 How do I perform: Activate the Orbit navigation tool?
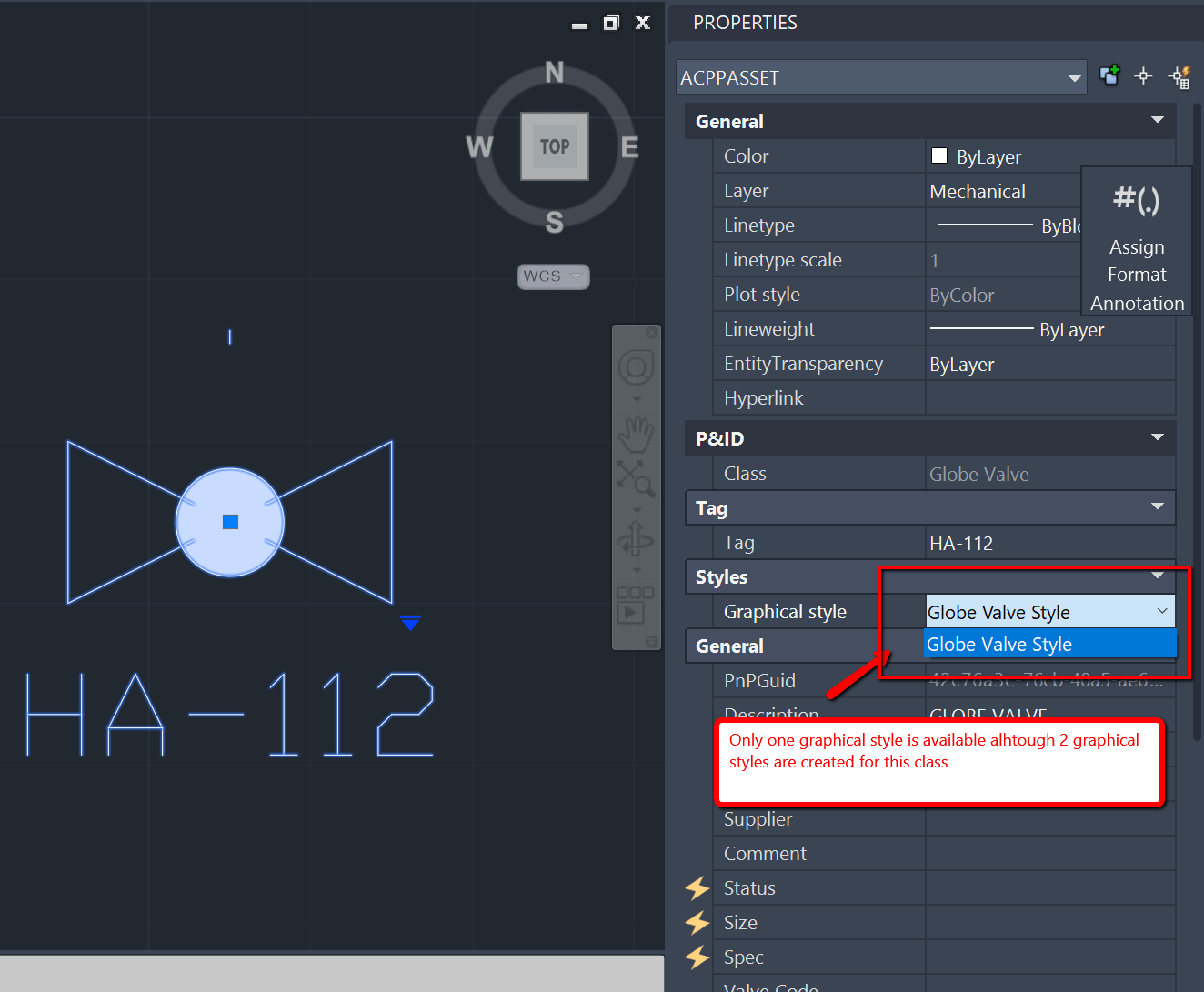point(636,539)
